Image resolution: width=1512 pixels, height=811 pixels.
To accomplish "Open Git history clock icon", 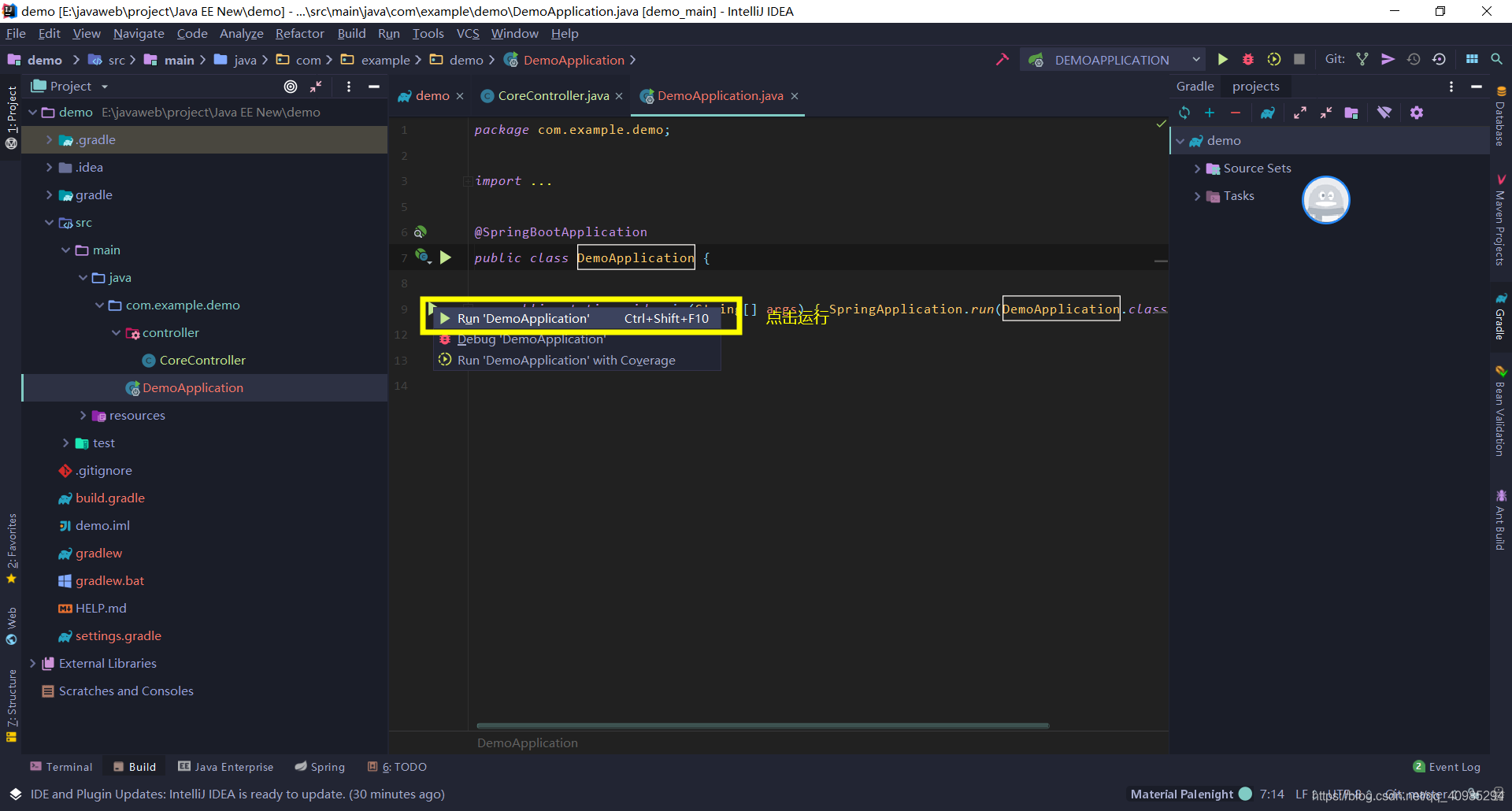I will click(x=1414, y=60).
